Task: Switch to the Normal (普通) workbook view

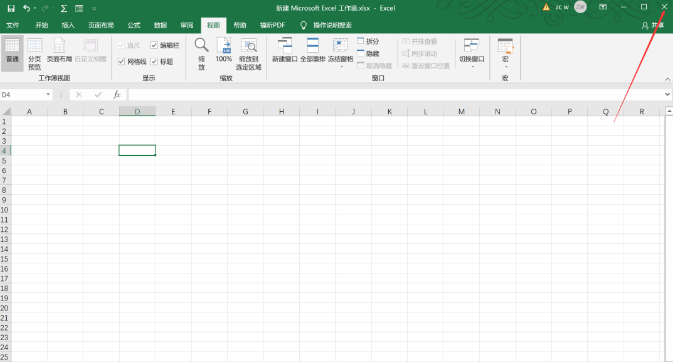Action: pyautogui.click(x=12, y=53)
